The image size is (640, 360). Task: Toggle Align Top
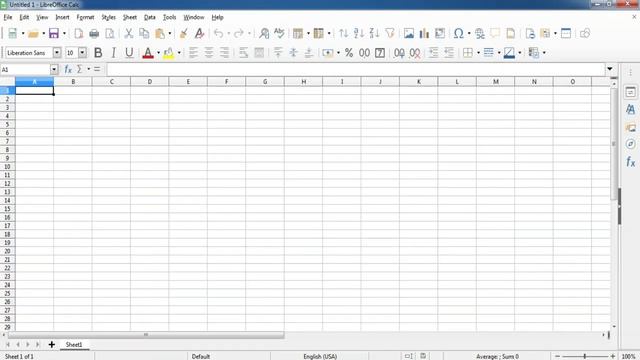[x=278, y=53]
